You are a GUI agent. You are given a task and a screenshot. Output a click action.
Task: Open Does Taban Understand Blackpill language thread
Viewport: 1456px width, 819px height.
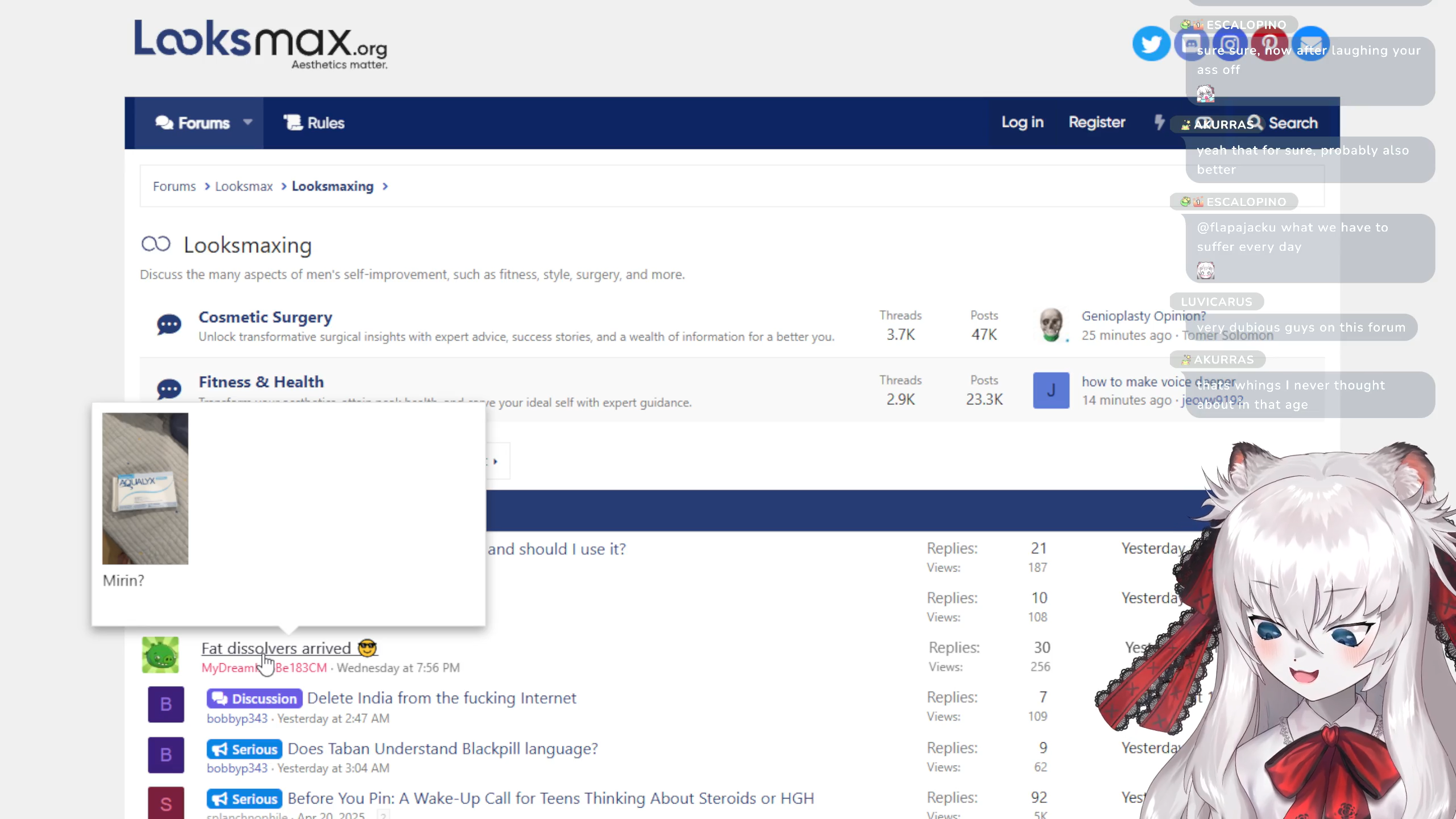[x=443, y=749]
